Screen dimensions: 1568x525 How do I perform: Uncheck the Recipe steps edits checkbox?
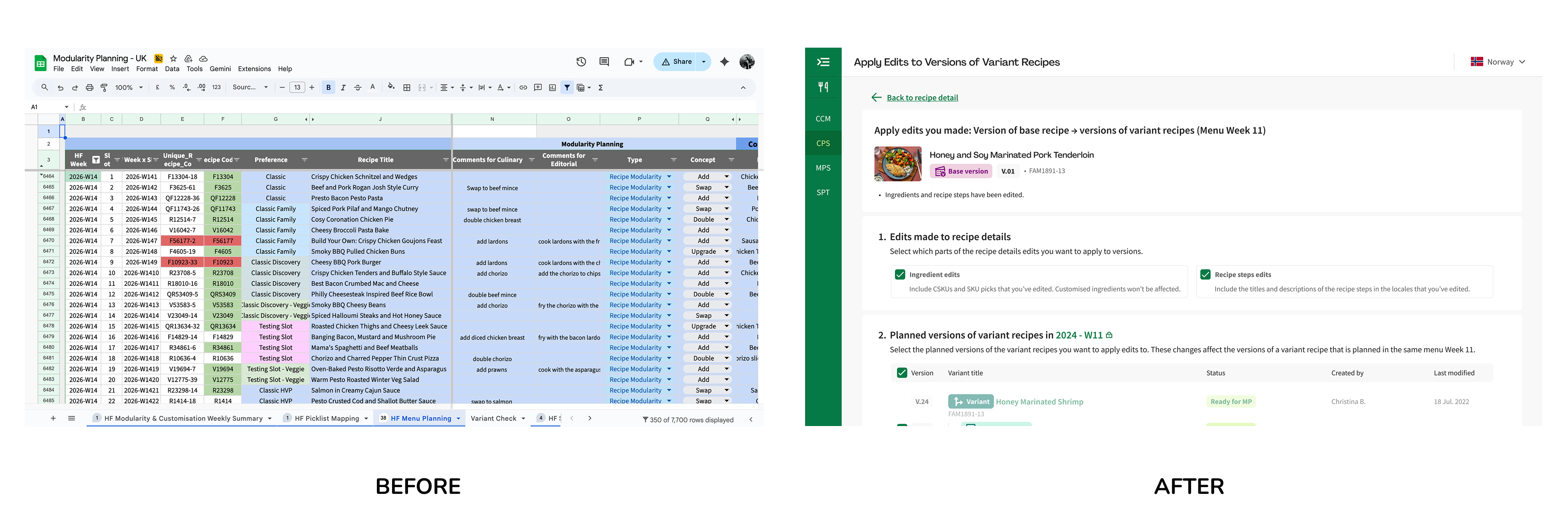1204,274
